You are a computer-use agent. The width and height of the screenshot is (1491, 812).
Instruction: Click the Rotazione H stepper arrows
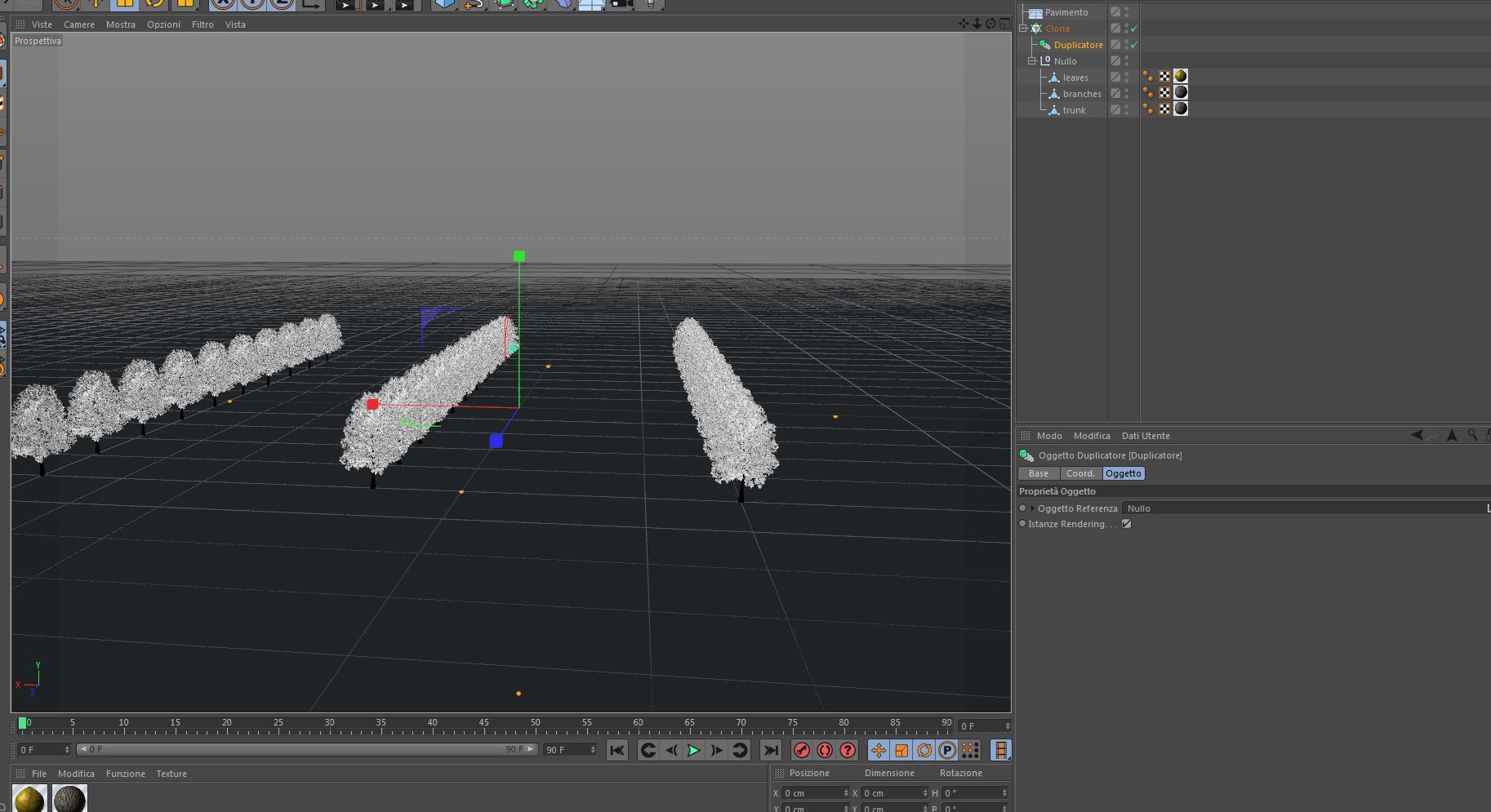point(1005,793)
